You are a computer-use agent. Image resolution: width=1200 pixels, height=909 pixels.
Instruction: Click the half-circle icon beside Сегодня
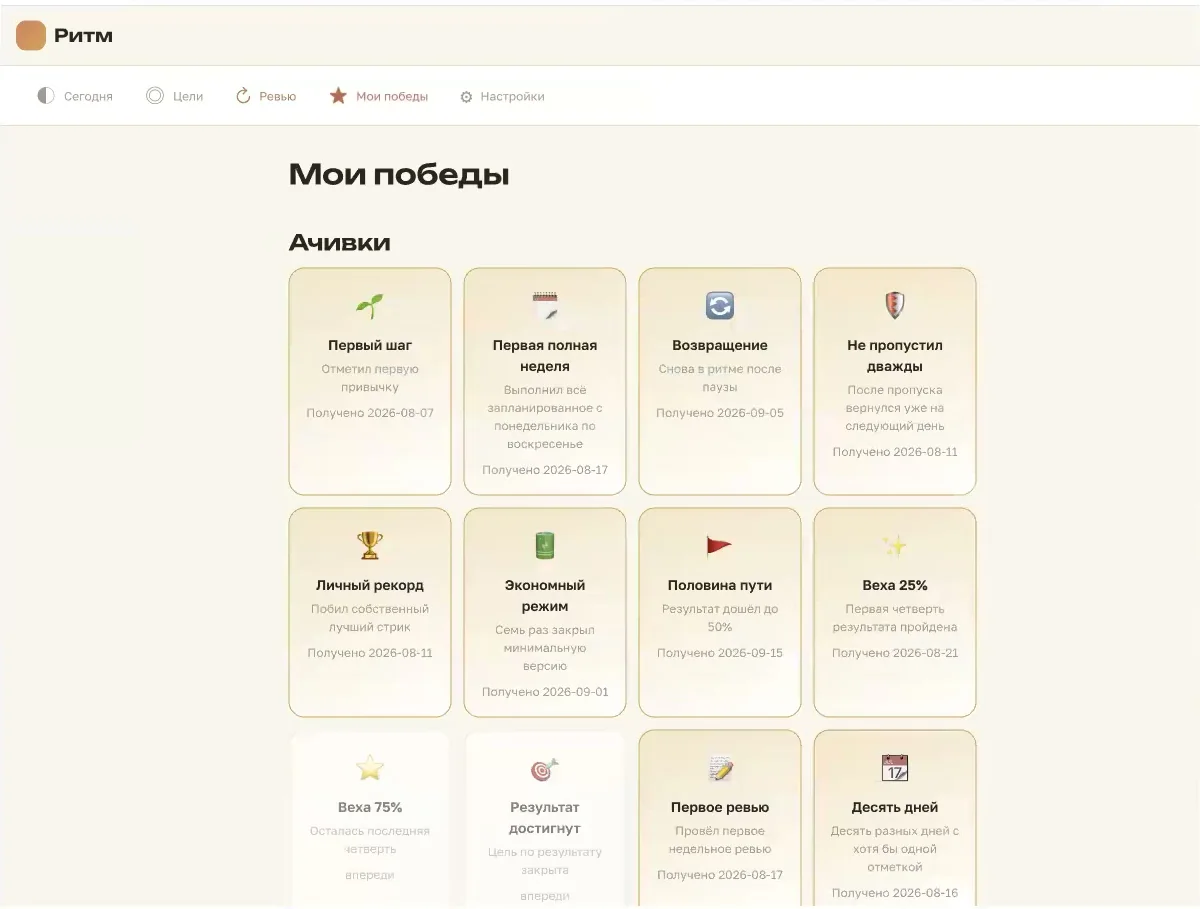46,96
